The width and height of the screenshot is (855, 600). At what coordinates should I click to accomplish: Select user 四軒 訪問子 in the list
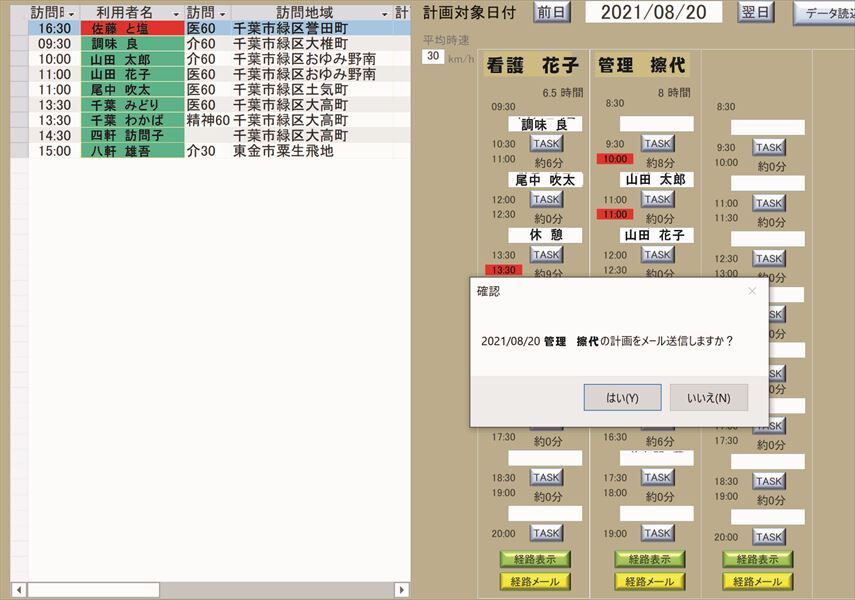coord(133,135)
